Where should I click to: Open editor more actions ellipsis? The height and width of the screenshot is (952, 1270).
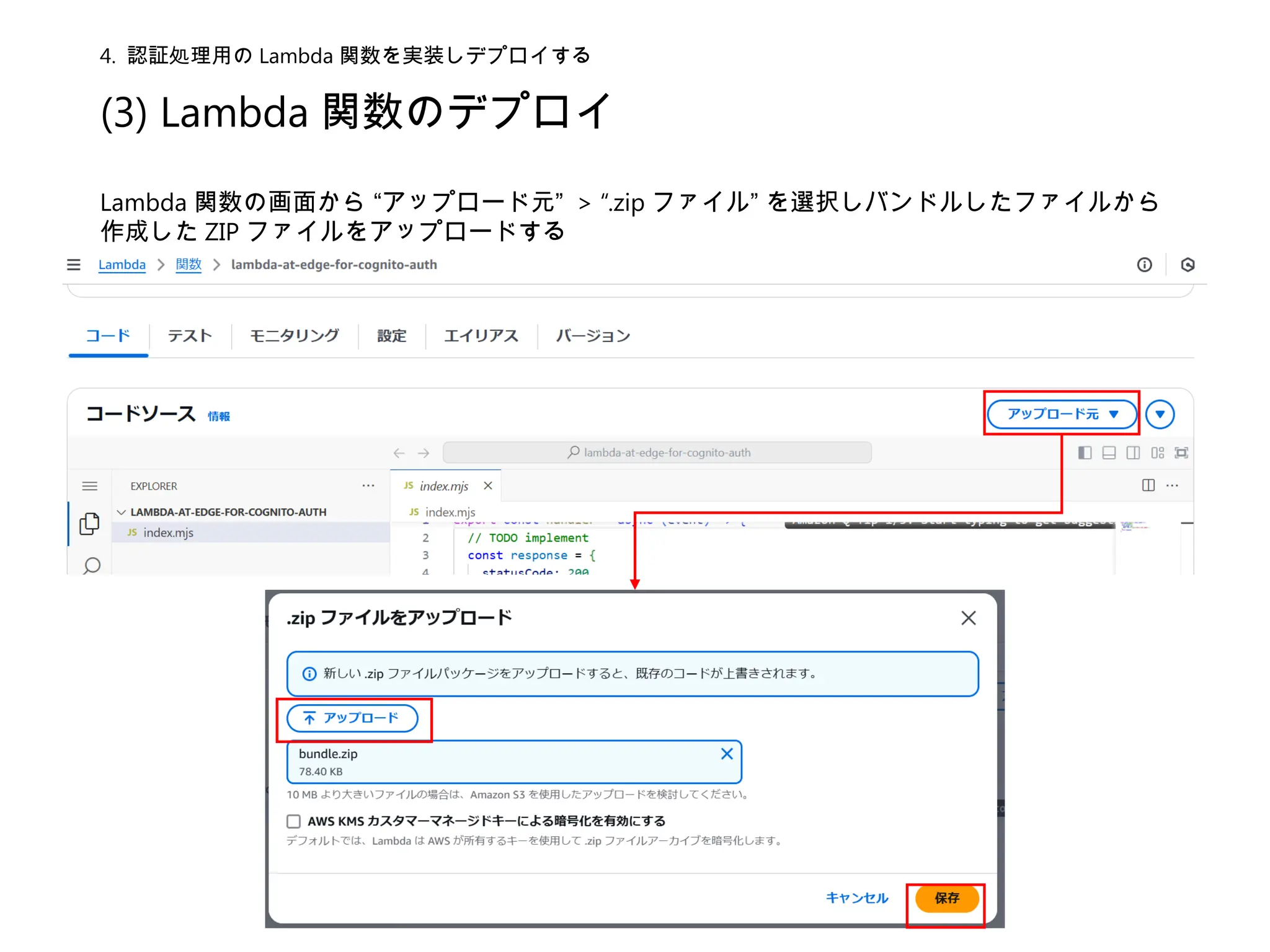1172,485
